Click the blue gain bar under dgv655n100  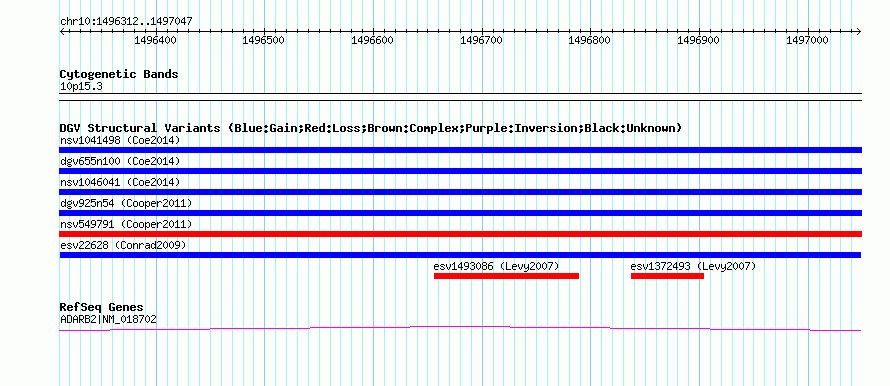[x=460, y=171]
